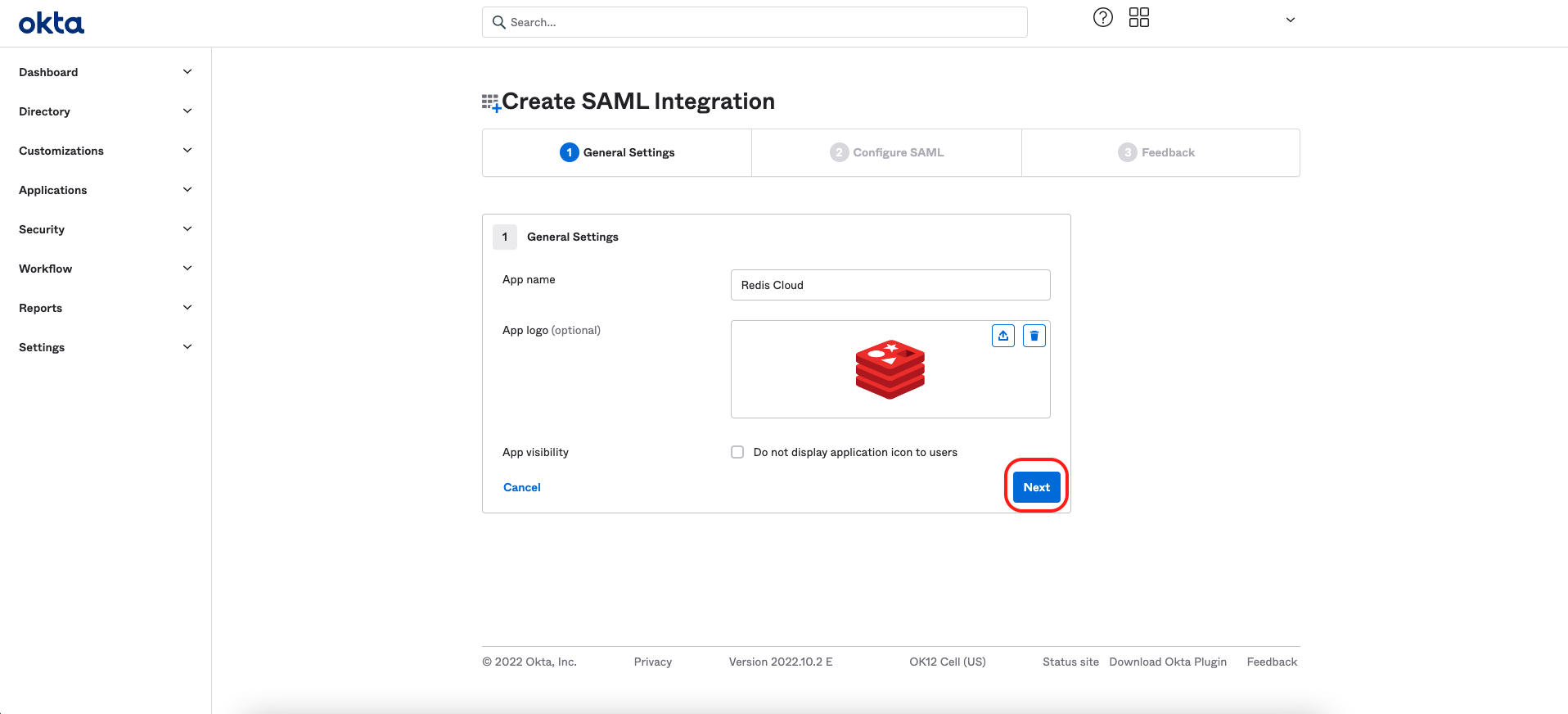Viewport: 1568px width, 714px height.
Task: Click the Okta logo
Action: click(x=52, y=23)
